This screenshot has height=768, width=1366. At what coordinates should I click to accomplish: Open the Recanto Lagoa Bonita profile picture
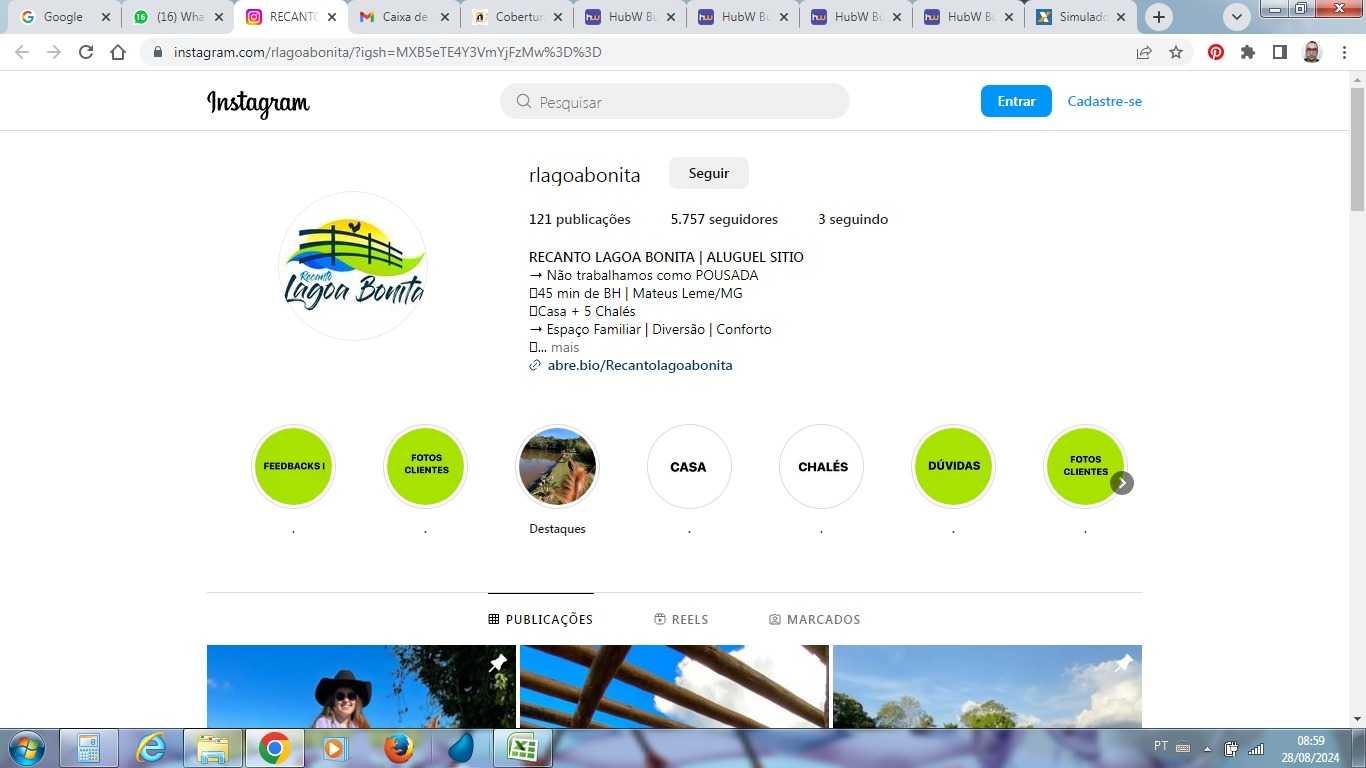[x=353, y=266]
